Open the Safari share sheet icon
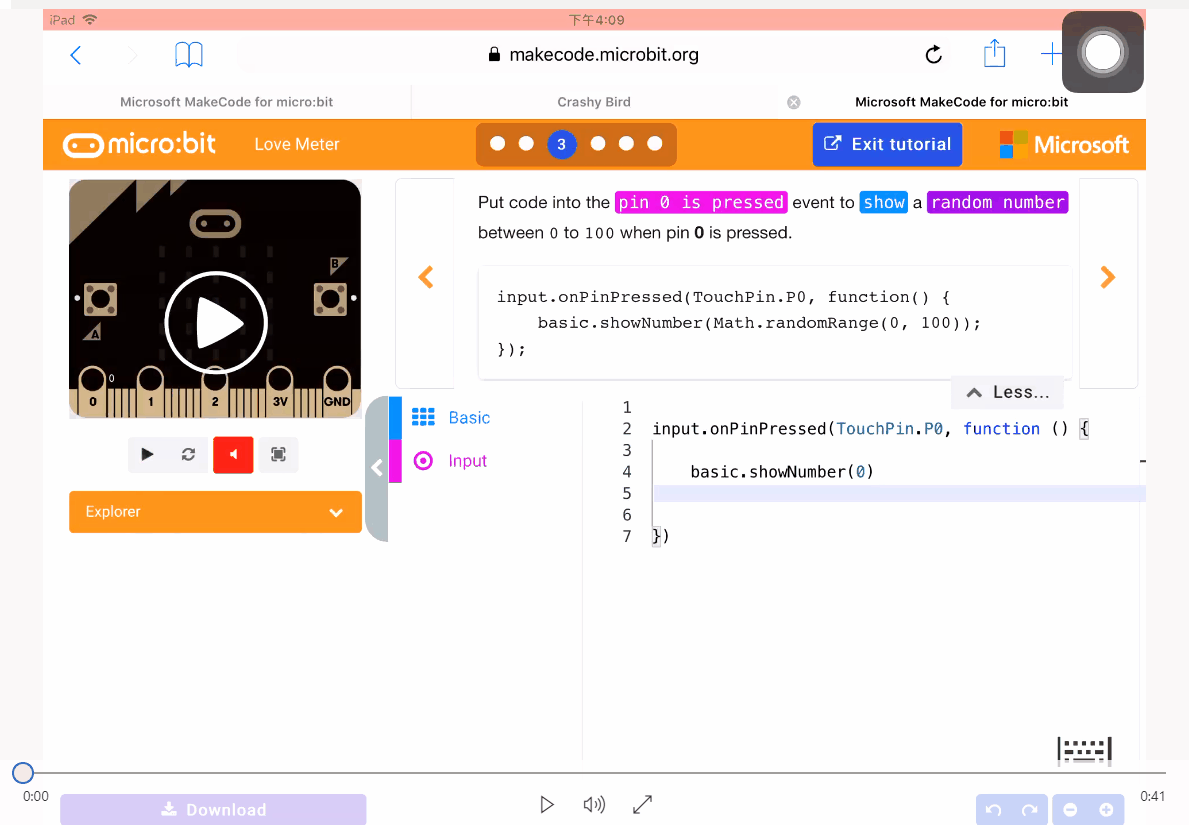This screenshot has height=825, width=1189. tap(994, 53)
